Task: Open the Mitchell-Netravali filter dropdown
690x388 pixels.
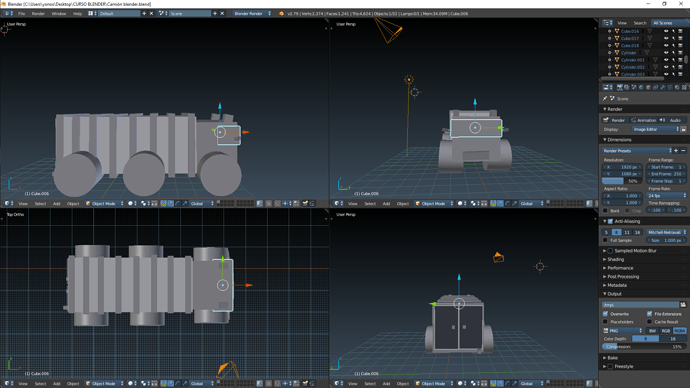Action: point(666,232)
